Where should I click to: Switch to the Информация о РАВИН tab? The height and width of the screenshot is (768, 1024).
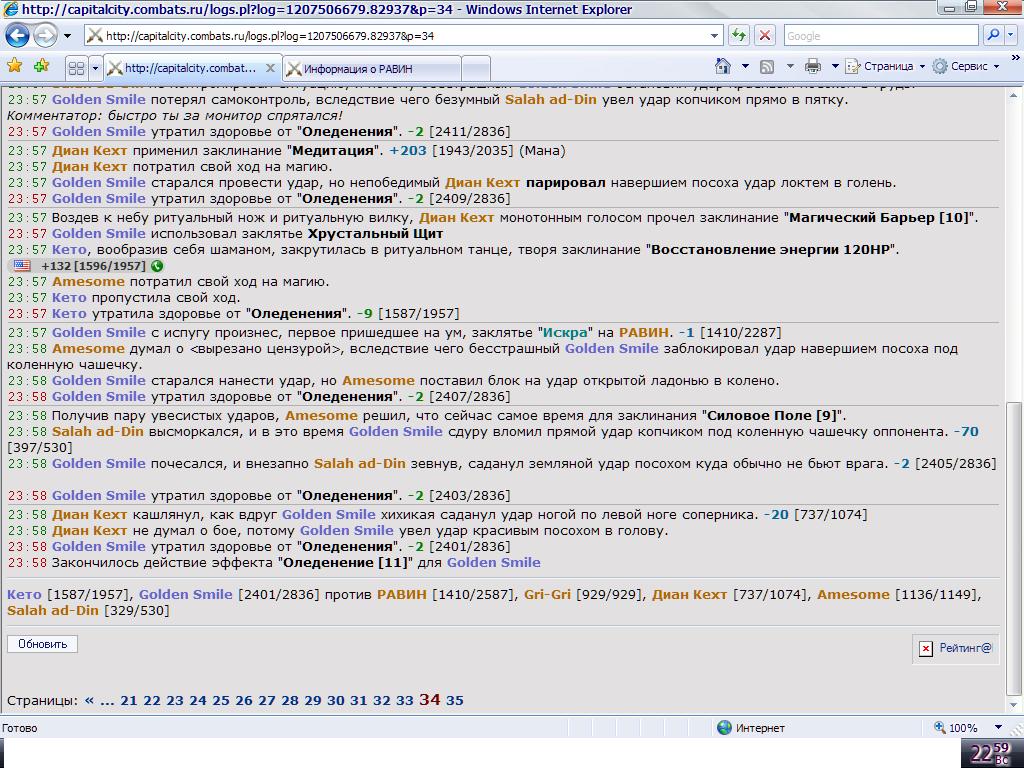pyautogui.click(x=372, y=69)
